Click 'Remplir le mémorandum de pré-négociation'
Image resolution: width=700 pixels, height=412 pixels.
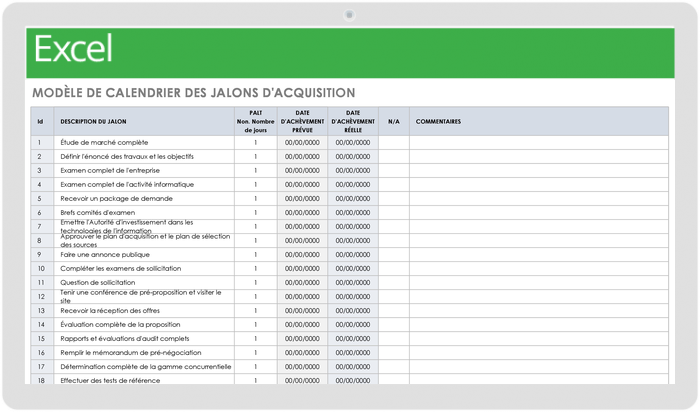pyautogui.click(x=144, y=353)
